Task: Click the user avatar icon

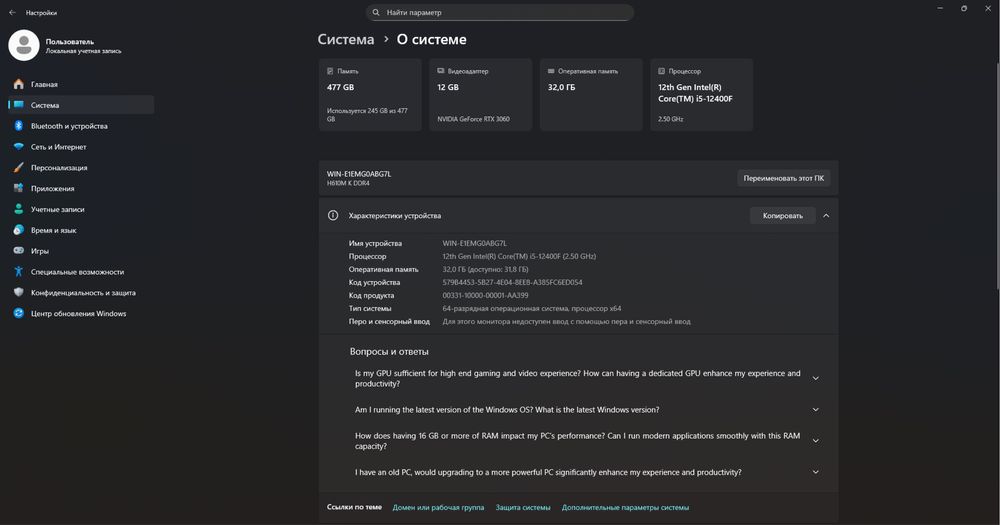Action: click(24, 45)
